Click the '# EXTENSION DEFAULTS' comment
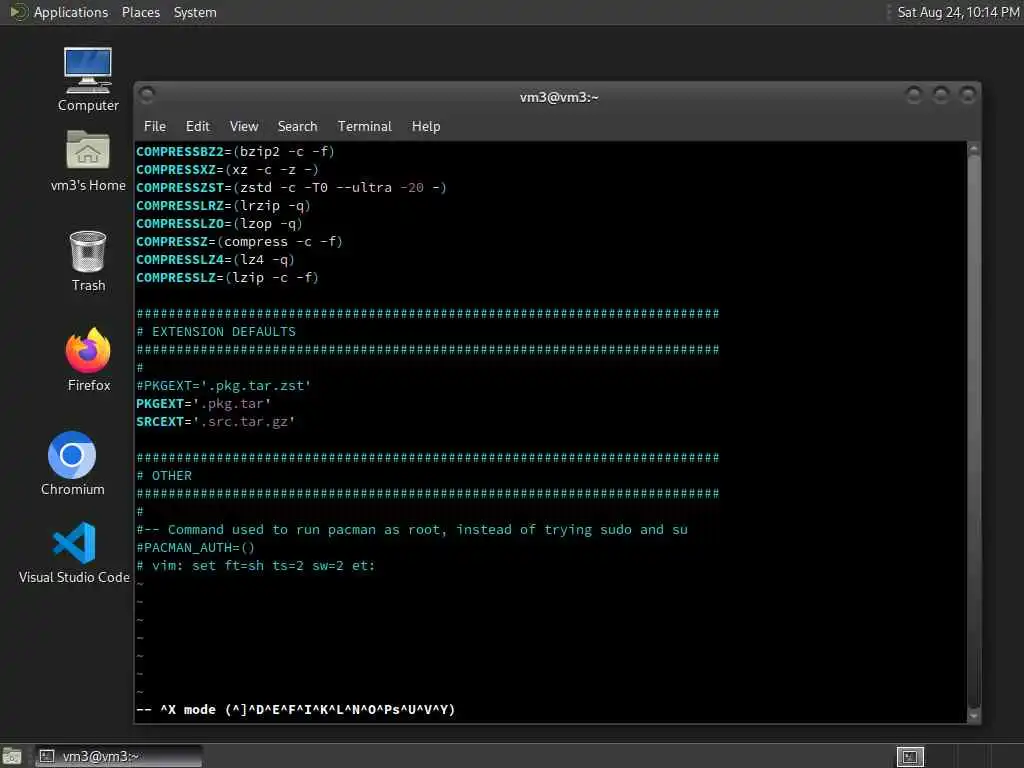1024x768 pixels. (216, 332)
